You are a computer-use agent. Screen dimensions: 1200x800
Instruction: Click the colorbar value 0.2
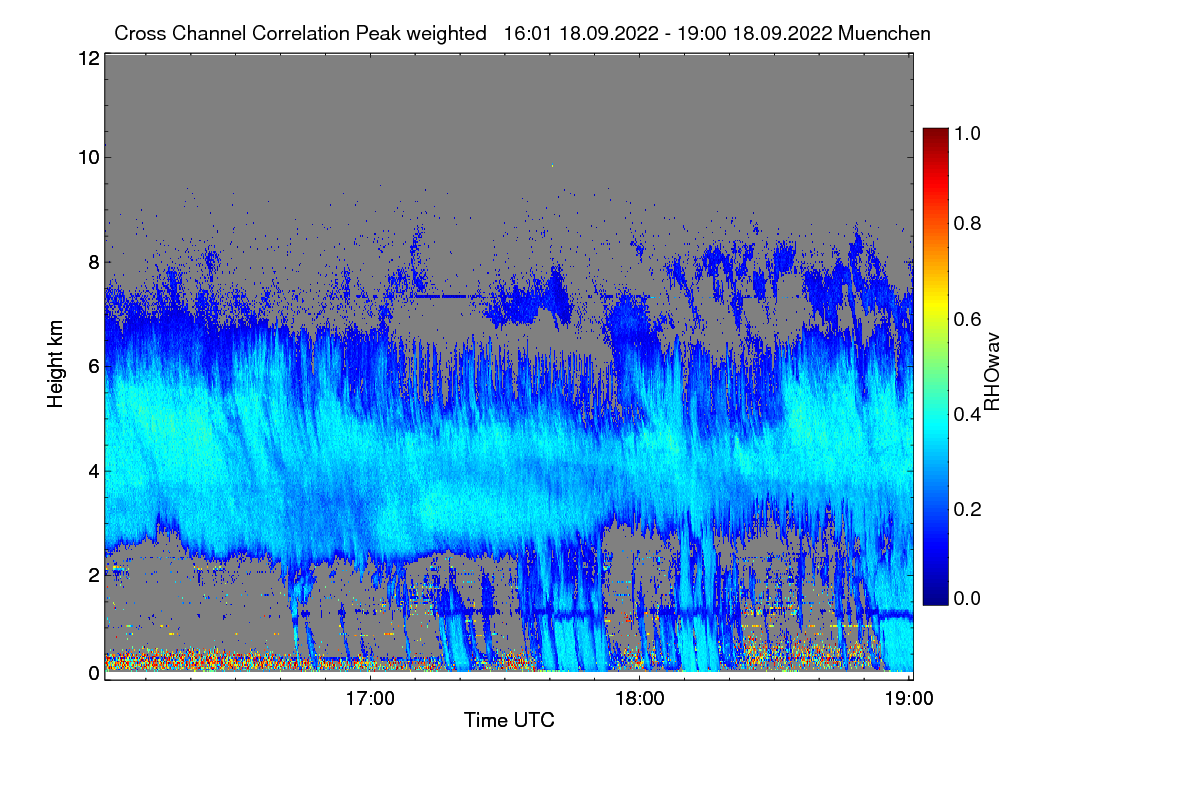(969, 510)
